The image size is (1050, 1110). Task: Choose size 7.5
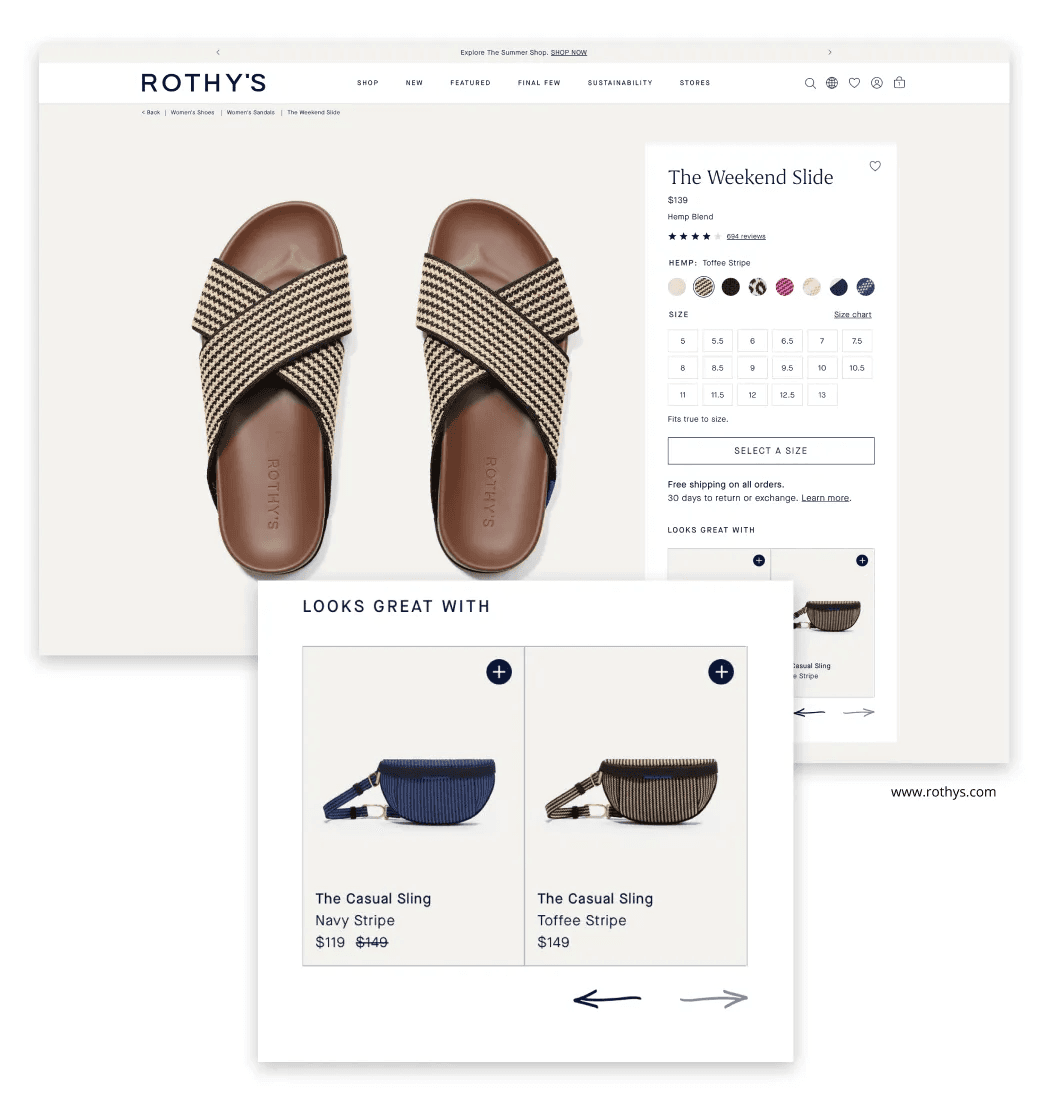tap(857, 341)
